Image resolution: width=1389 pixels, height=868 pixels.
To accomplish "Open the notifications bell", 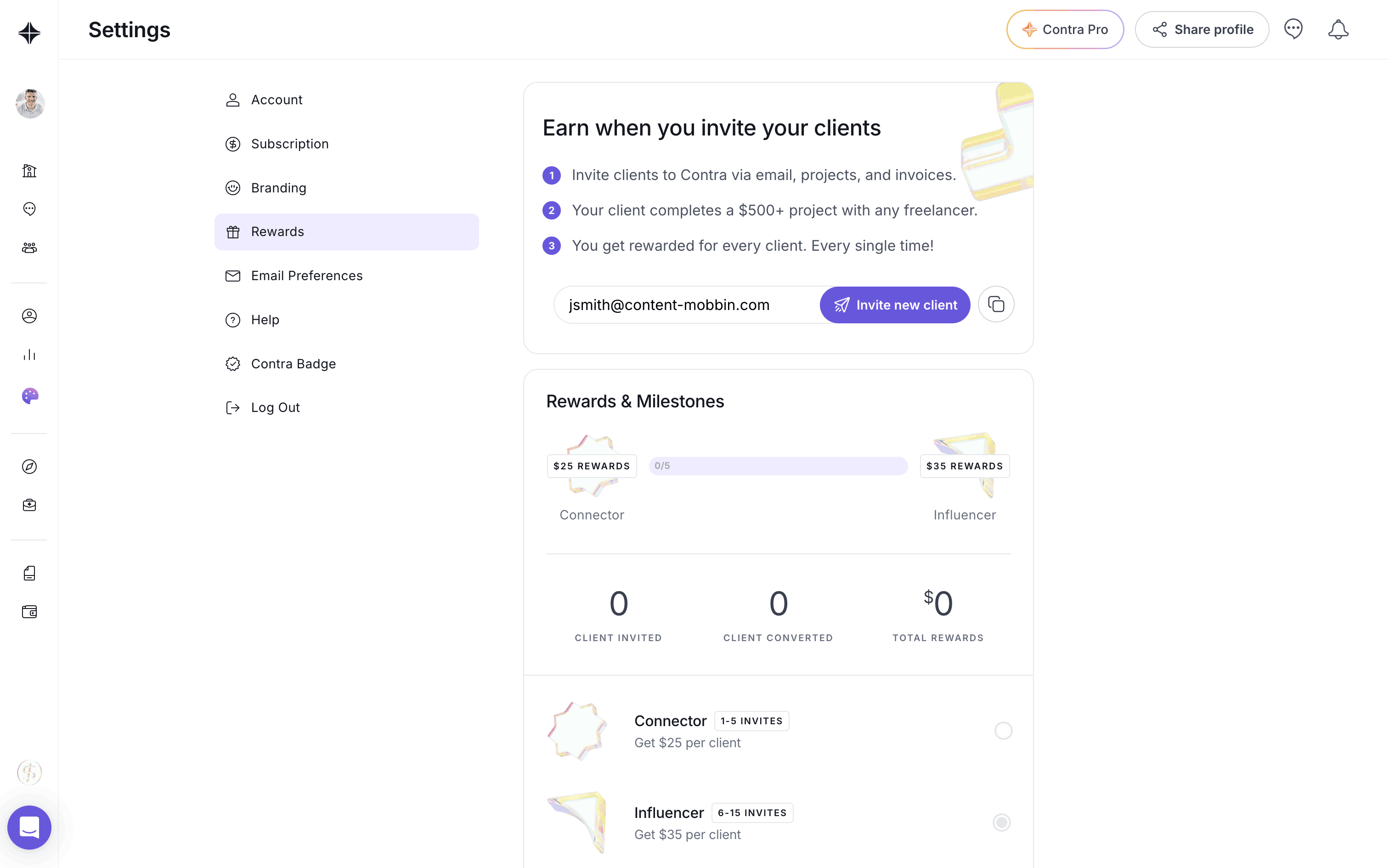I will pyautogui.click(x=1338, y=29).
